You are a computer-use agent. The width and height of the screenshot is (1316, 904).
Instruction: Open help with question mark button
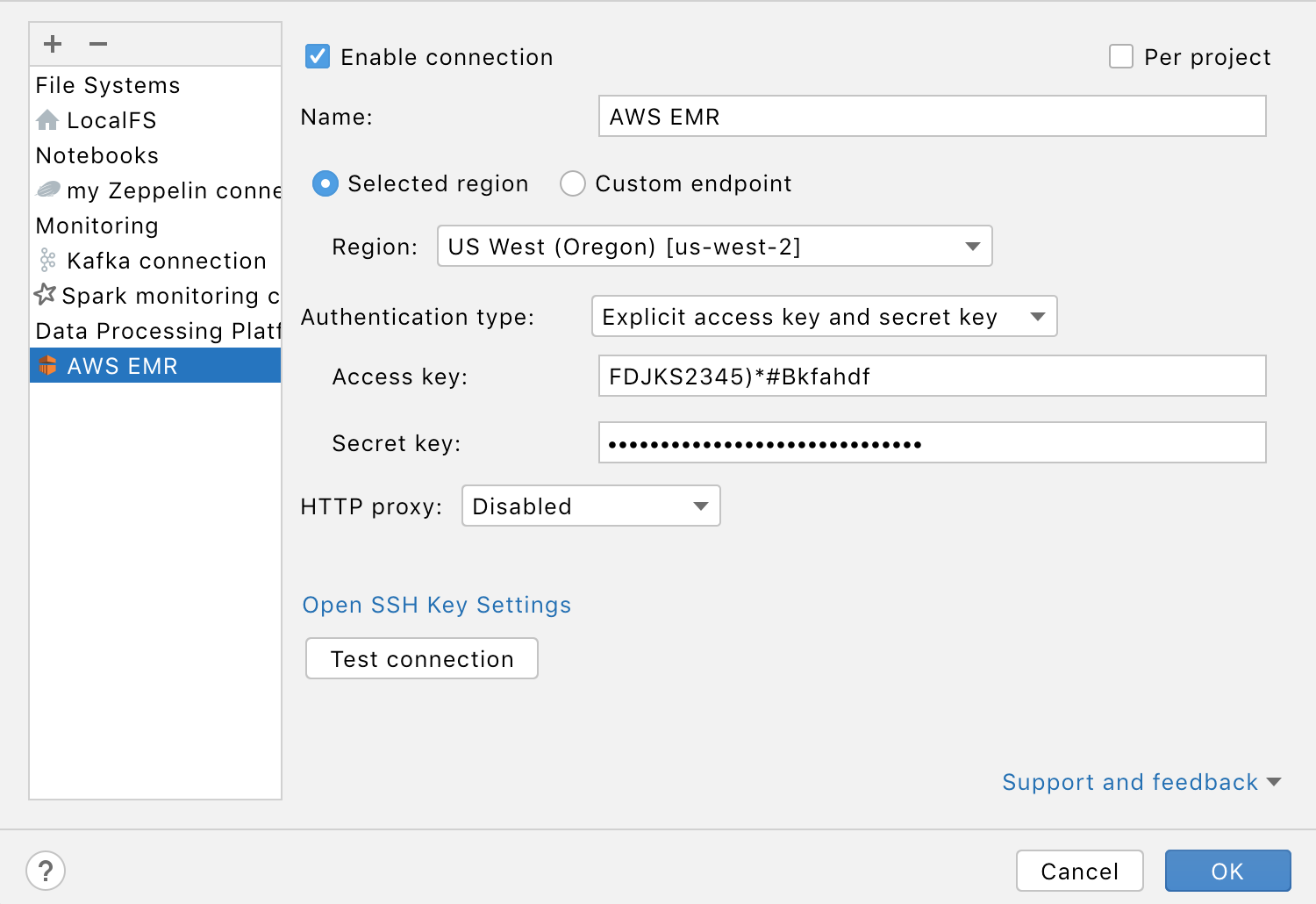46,872
